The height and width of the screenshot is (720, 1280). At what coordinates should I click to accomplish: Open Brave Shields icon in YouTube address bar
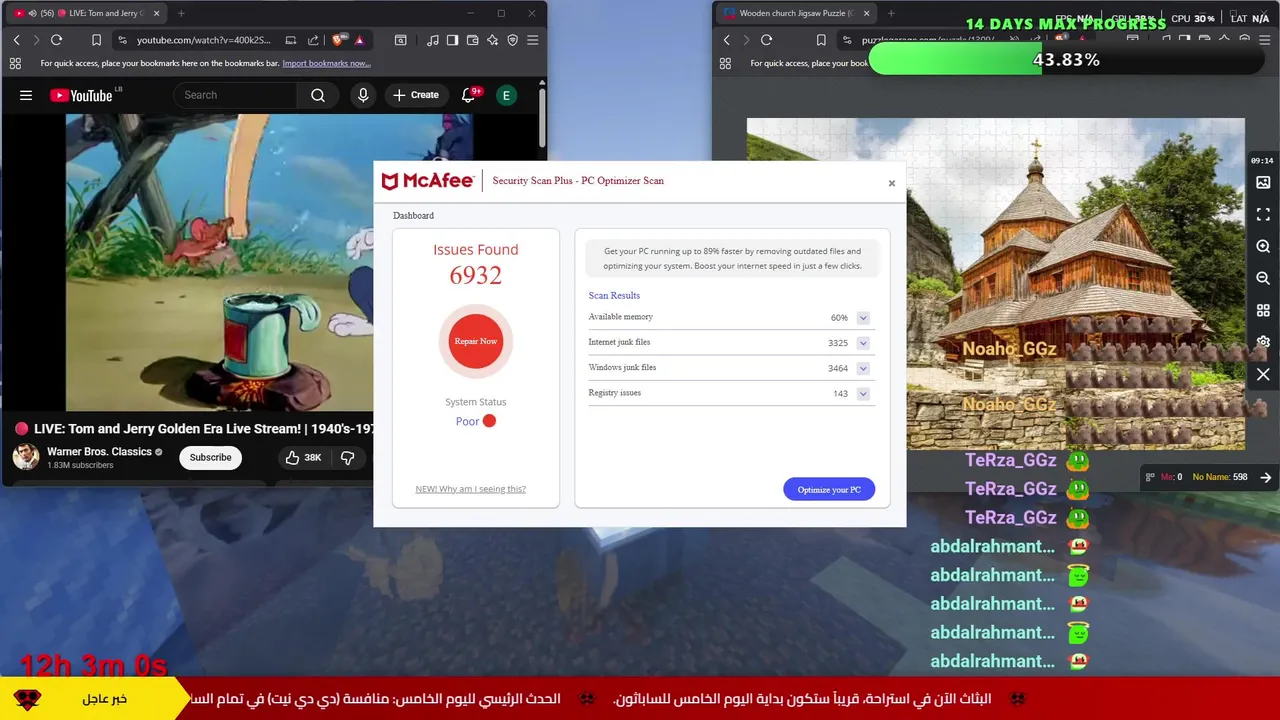click(x=338, y=40)
